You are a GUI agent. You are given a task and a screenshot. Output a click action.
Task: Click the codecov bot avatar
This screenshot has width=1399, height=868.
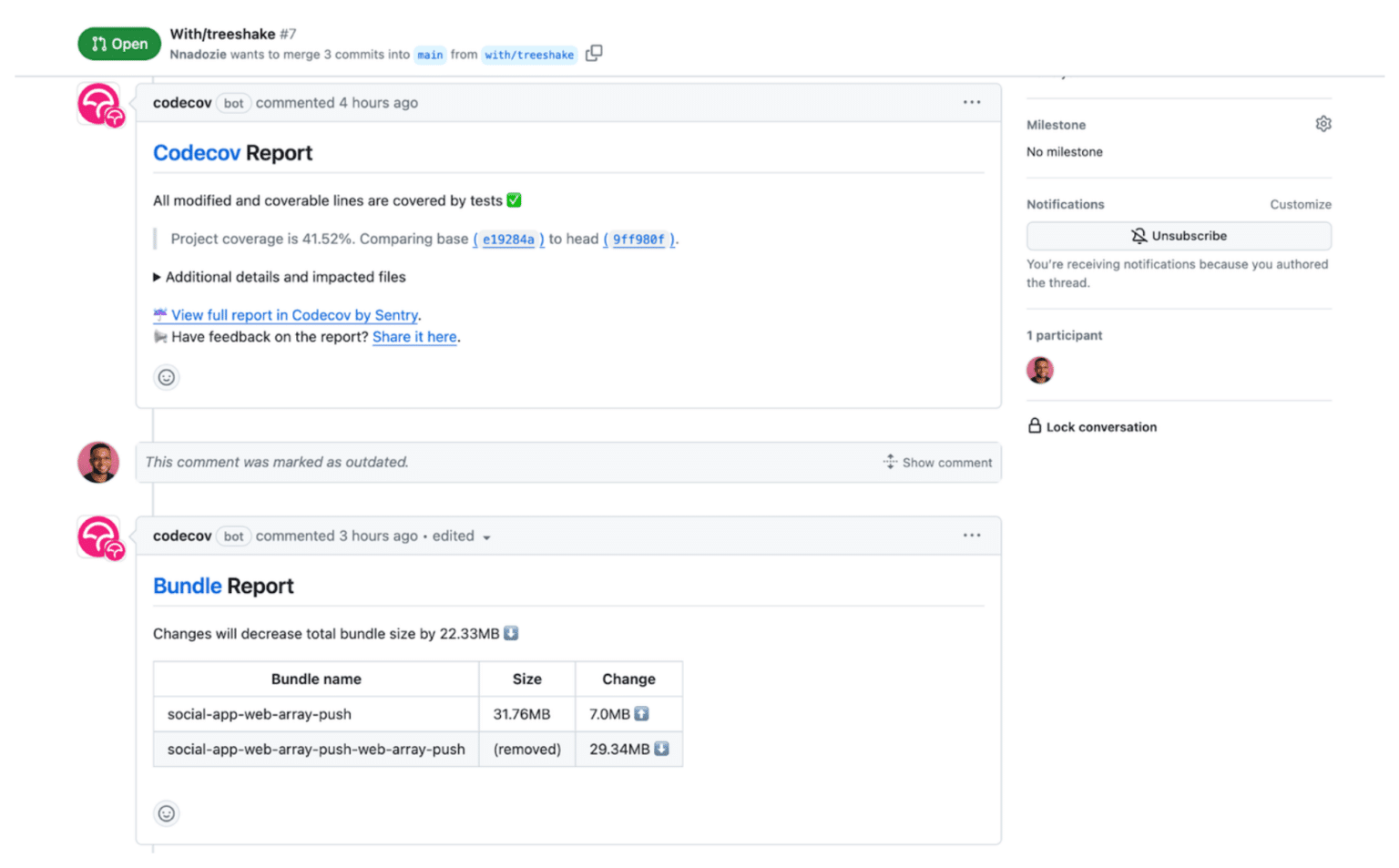pos(98,103)
